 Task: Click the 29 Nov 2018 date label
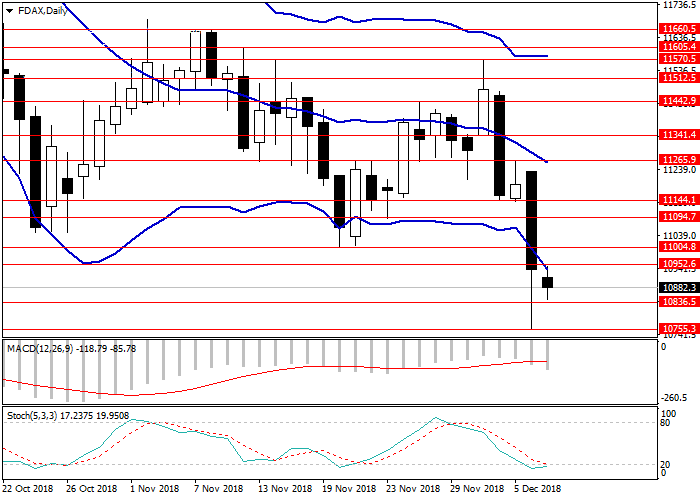pyautogui.click(x=477, y=488)
